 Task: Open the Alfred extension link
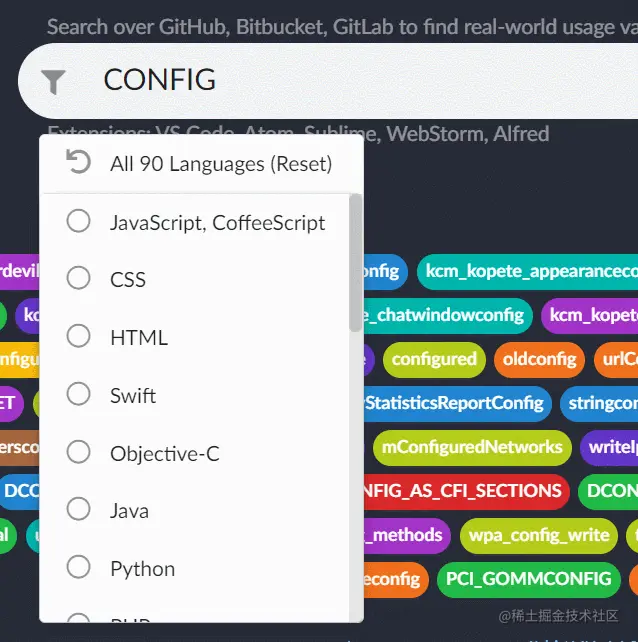[521, 134]
